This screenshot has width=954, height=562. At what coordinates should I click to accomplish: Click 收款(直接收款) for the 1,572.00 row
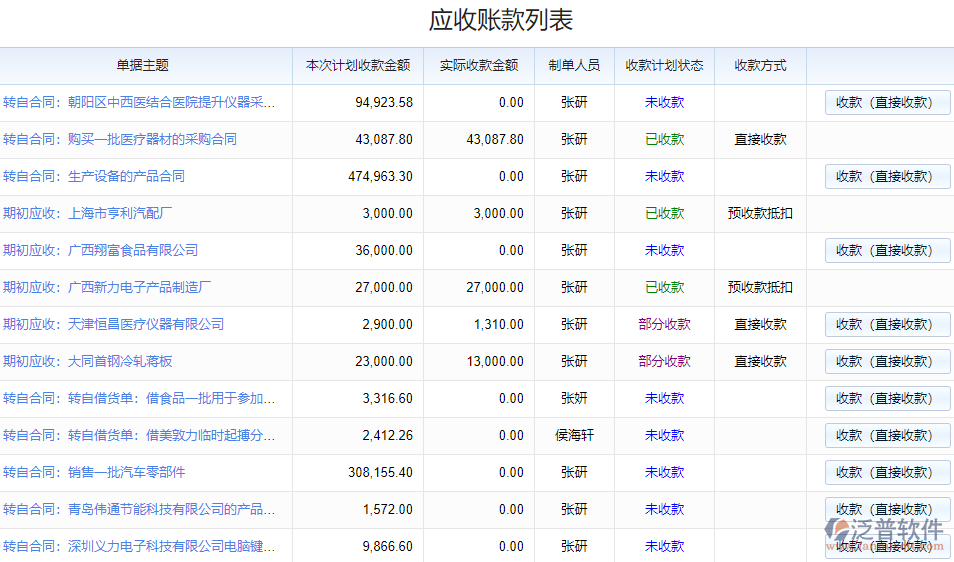pos(888,509)
